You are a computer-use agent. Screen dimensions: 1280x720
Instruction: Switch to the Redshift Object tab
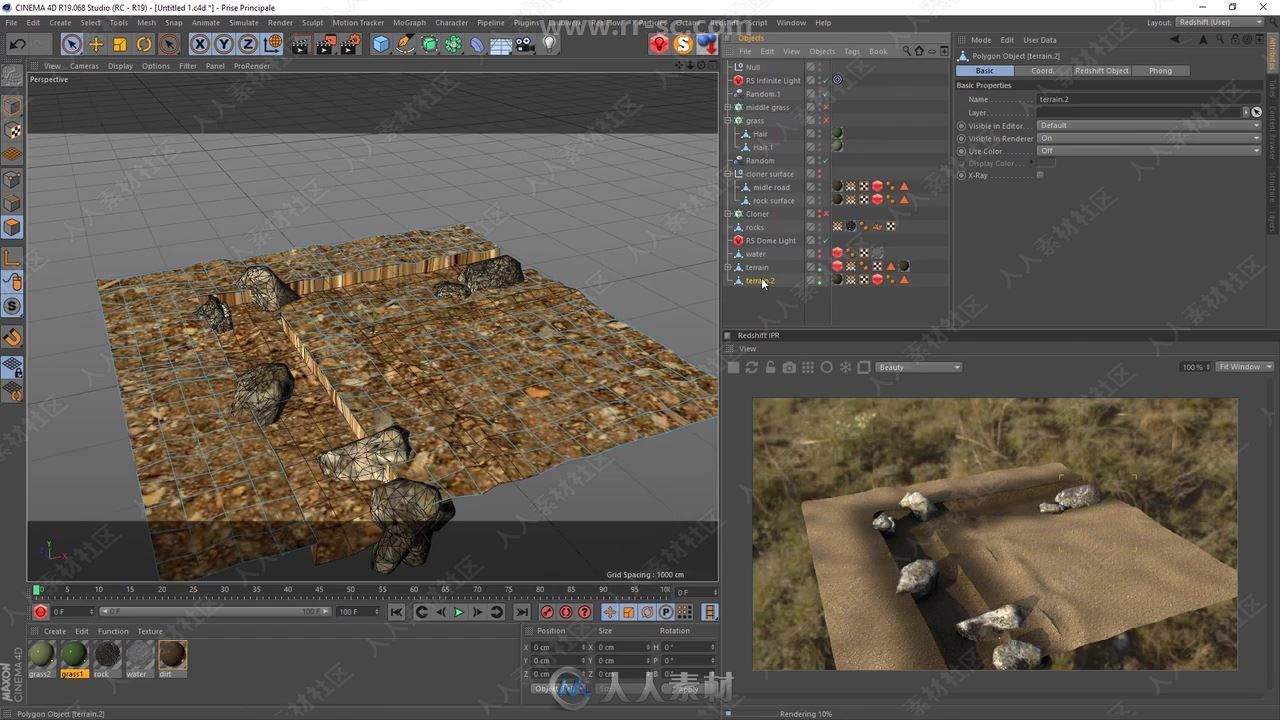(1102, 70)
